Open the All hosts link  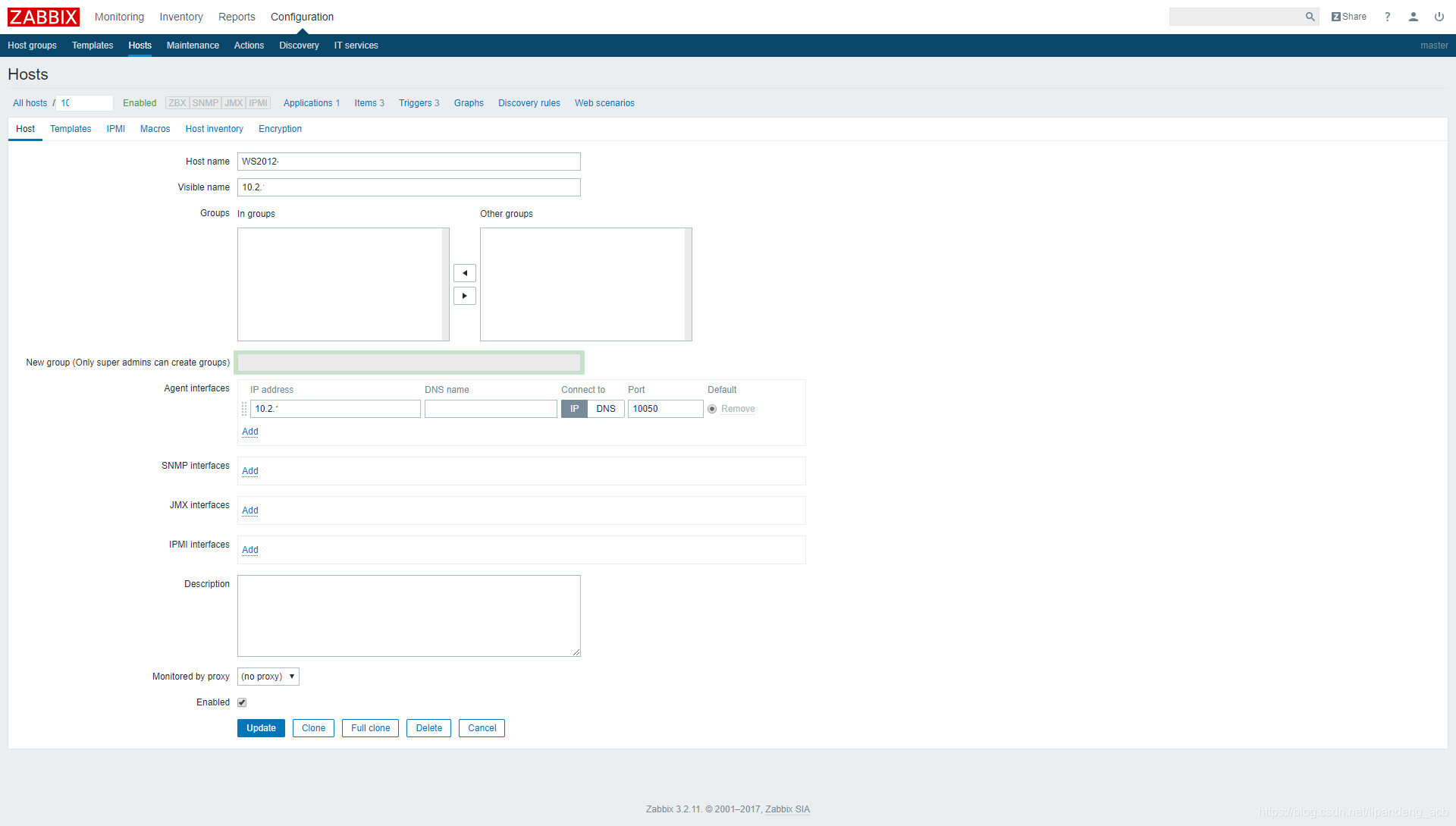30,103
